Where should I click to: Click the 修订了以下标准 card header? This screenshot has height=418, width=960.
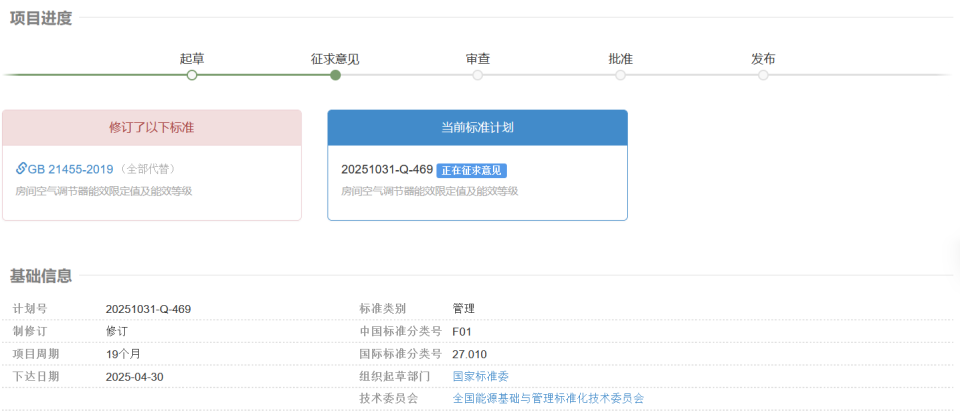pos(152,128)
